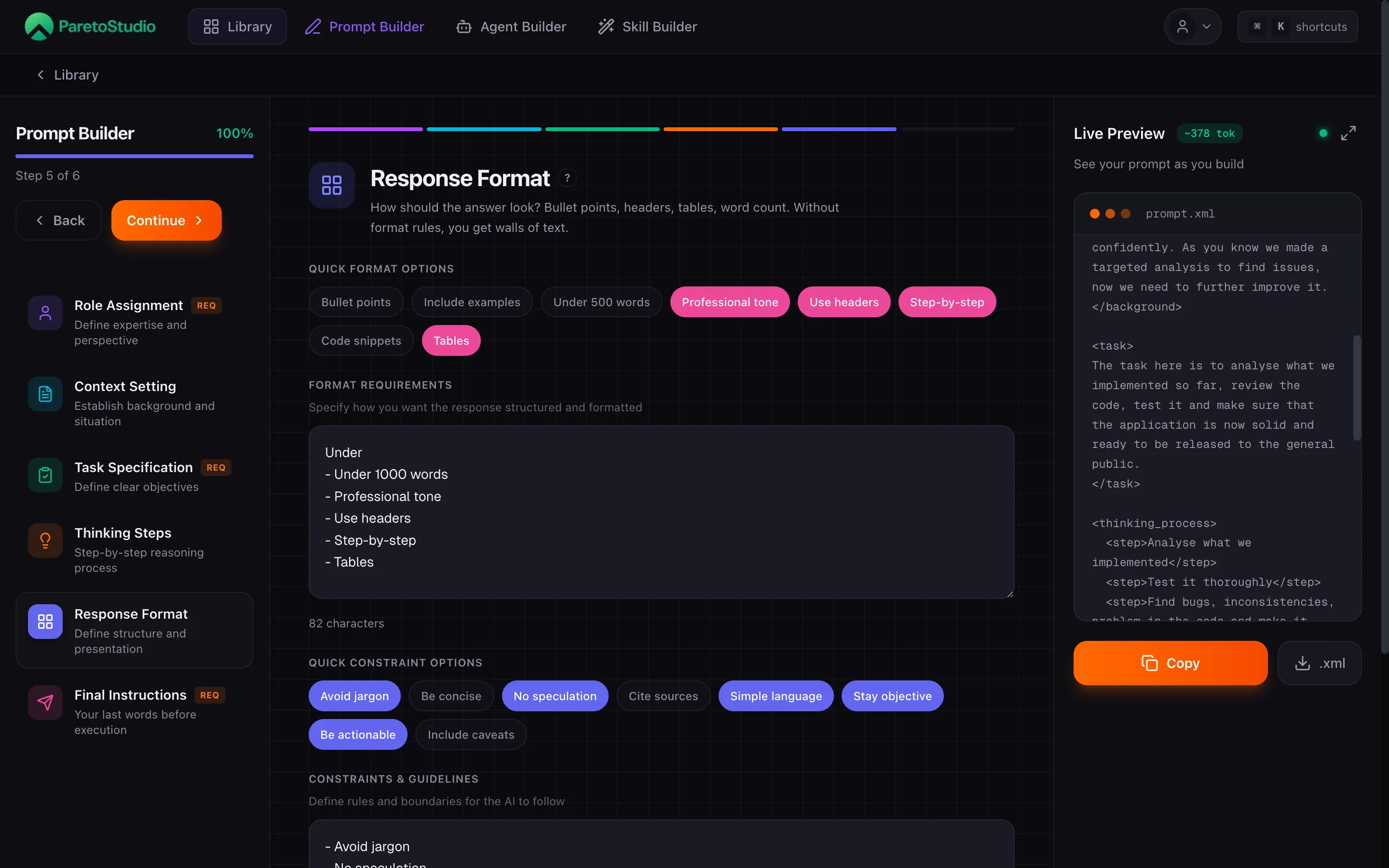Screen dimensions: 1389x868
Task: Open the Task Specification step title
Action: (134, 467)
